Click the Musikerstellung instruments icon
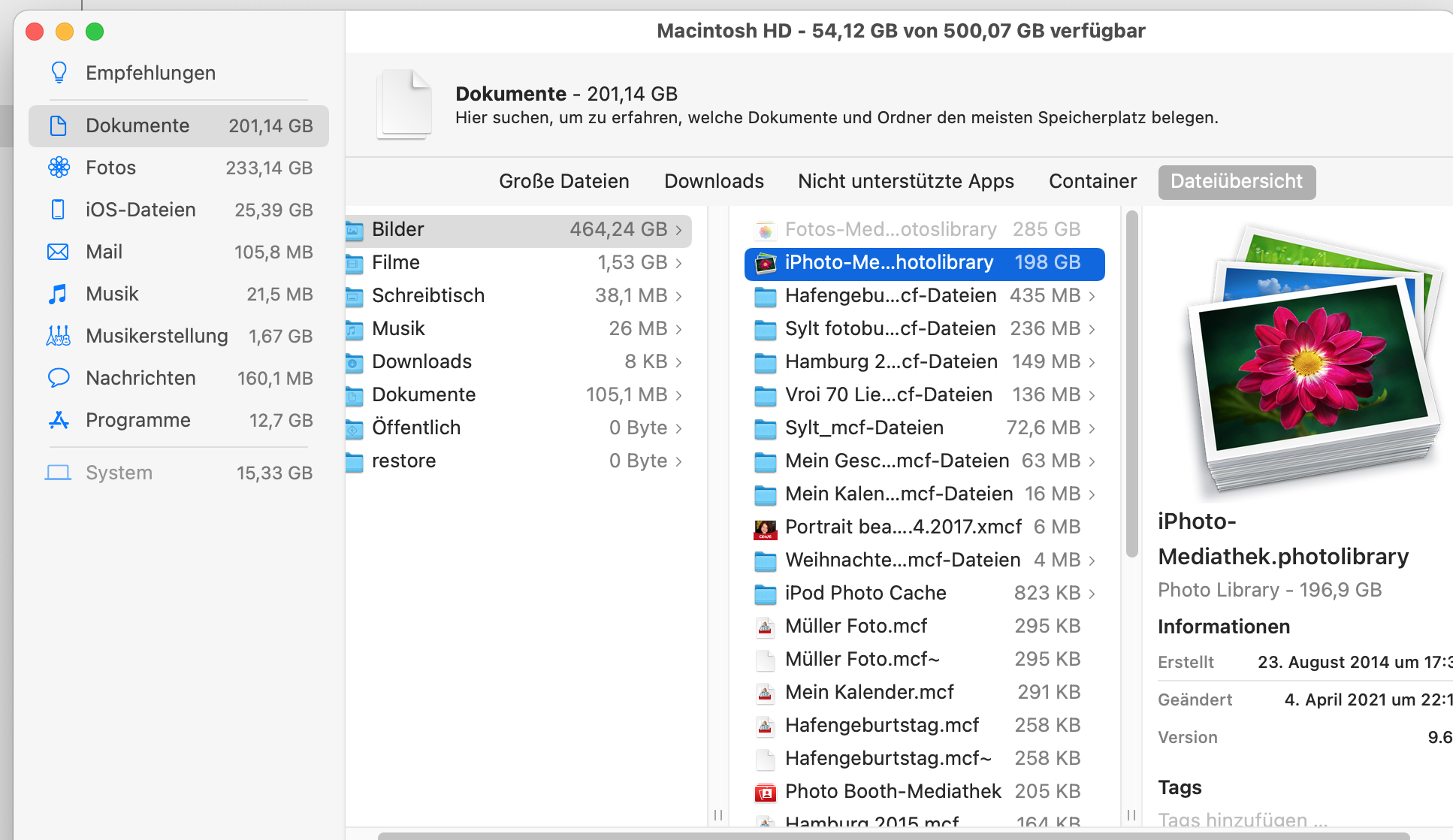 coord(58,336)
